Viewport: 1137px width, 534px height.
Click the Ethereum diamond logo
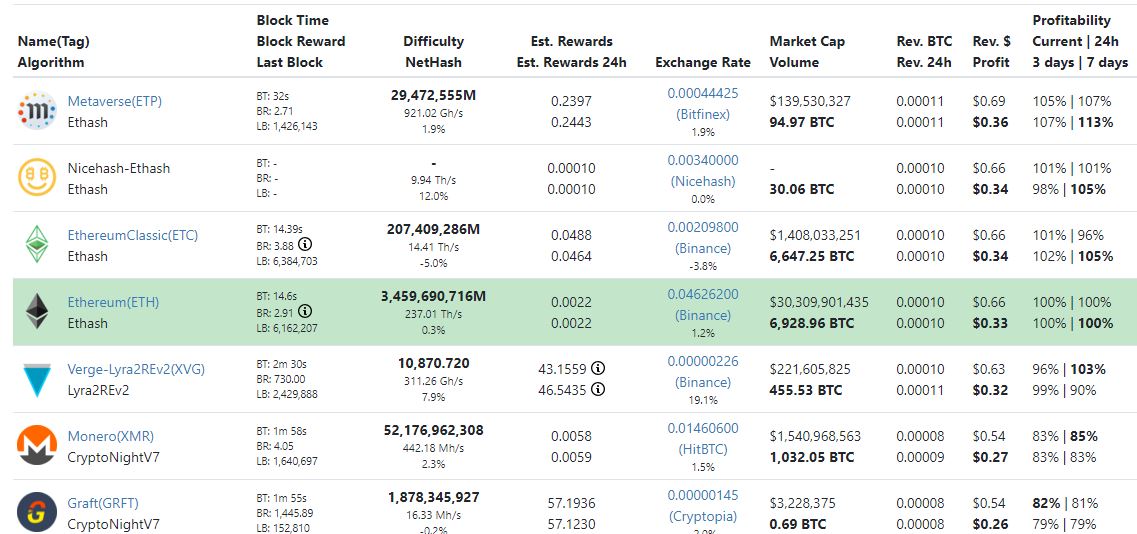pyautogui.click(x=37, y=312)
